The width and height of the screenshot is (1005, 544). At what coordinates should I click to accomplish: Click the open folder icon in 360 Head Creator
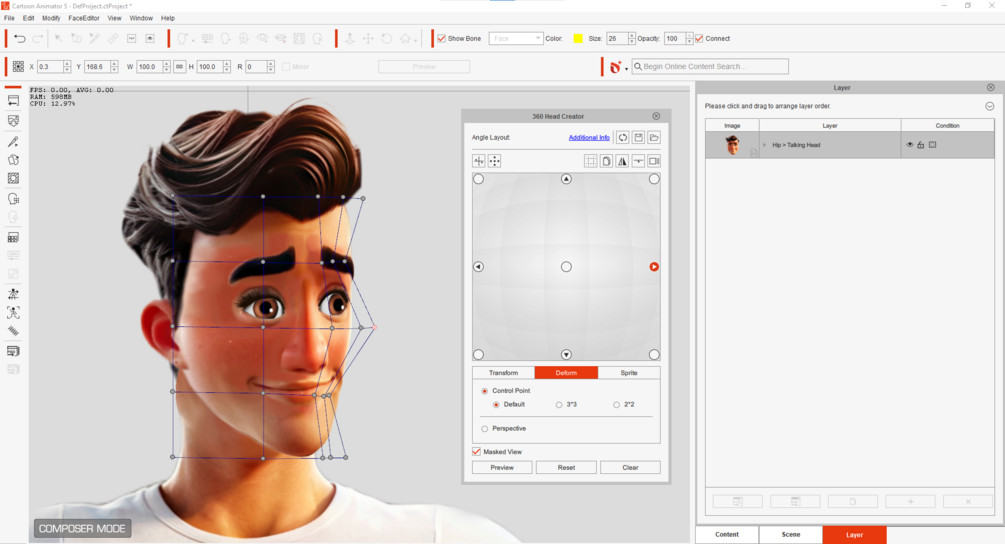click(654, 137)
